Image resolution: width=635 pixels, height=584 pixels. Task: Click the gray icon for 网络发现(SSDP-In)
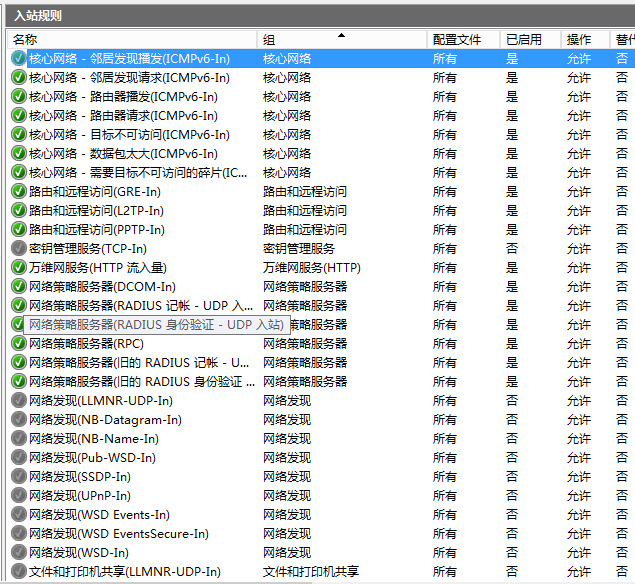(x=19, y=477)
